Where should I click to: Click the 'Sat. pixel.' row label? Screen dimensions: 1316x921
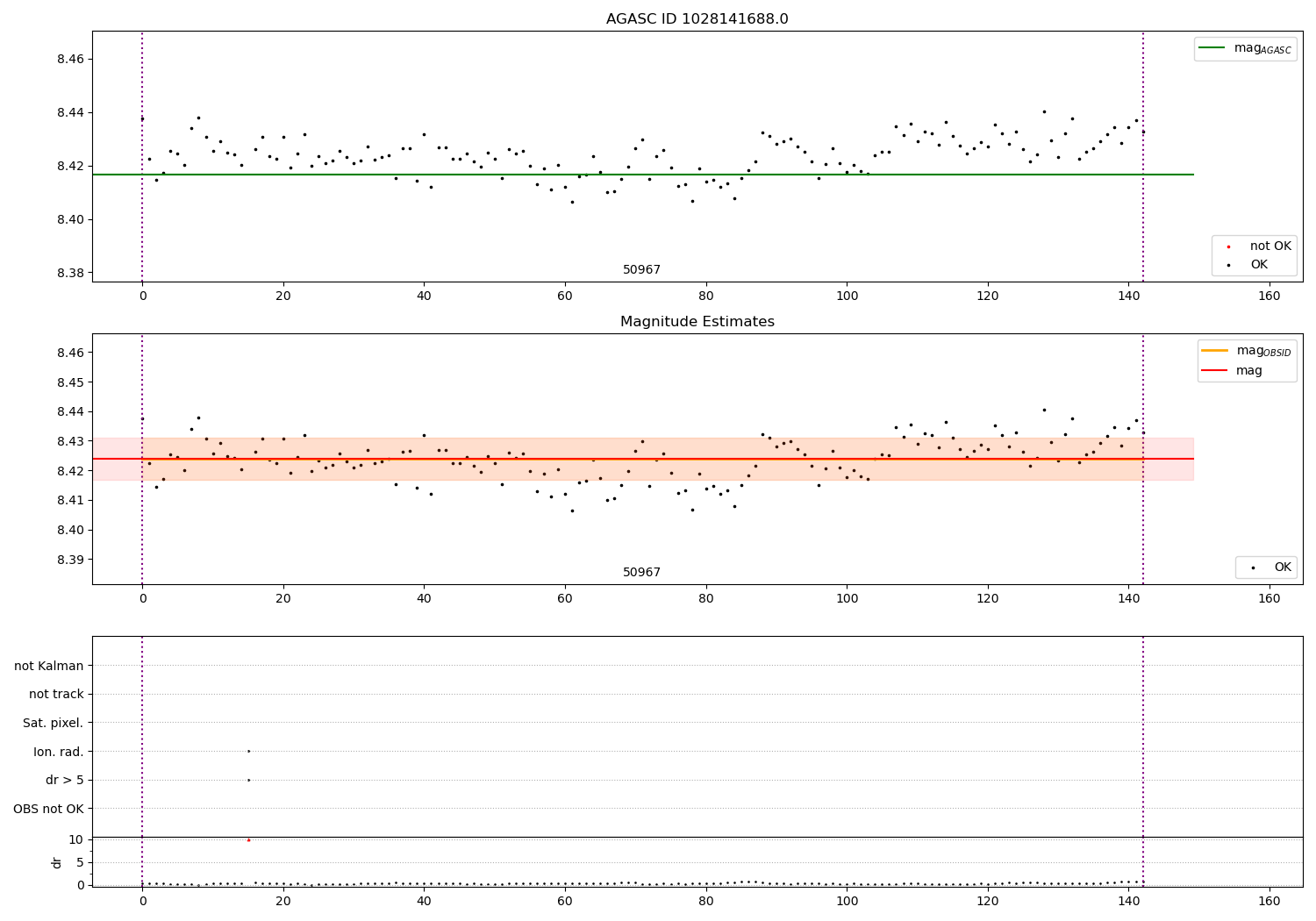[x=54, y=724]
